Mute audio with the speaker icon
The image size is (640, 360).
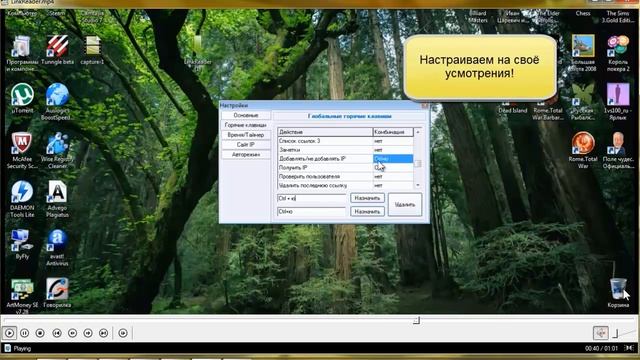[x=600, y=333]
